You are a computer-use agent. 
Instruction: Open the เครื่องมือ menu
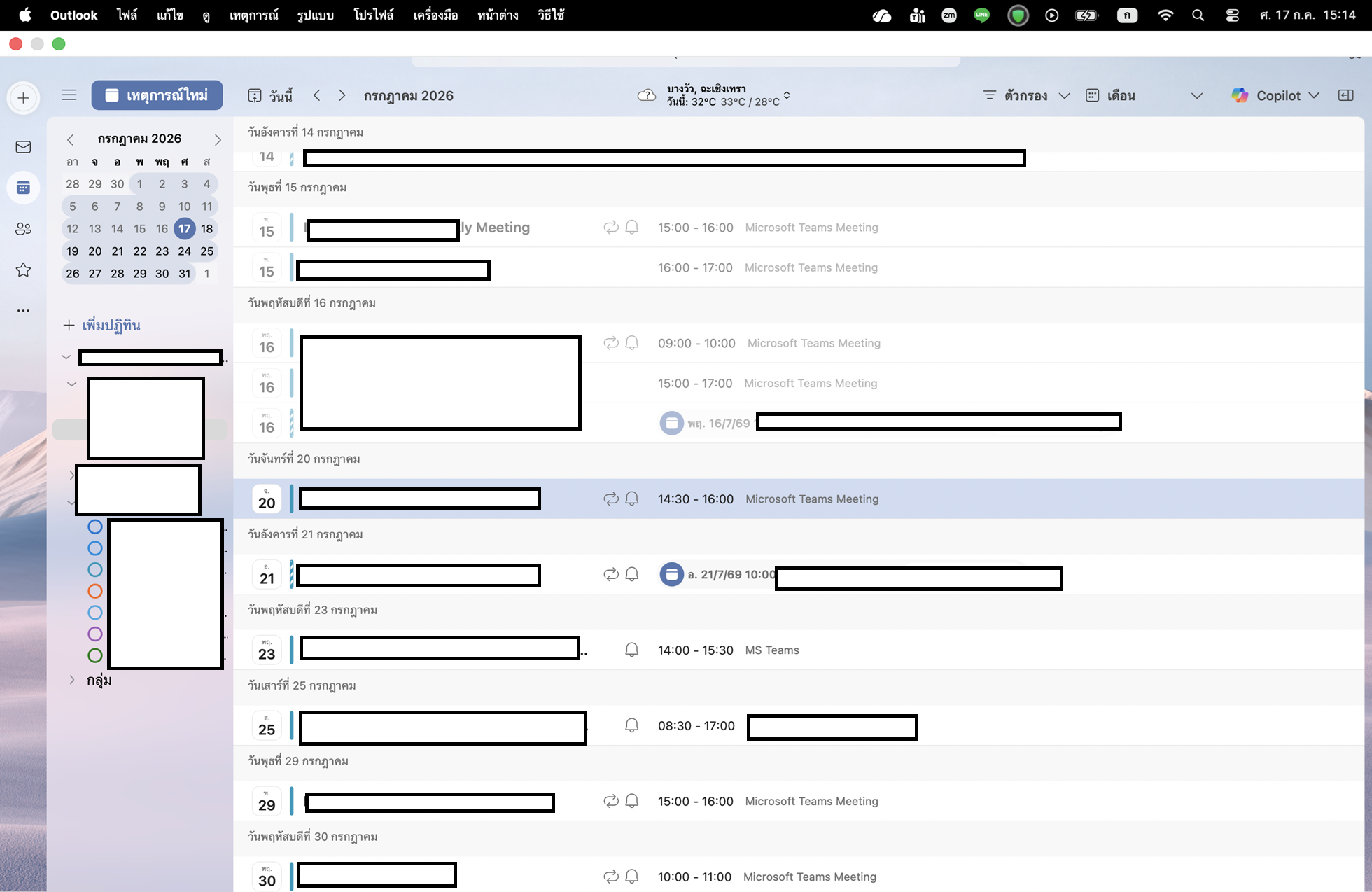point(435,15)
